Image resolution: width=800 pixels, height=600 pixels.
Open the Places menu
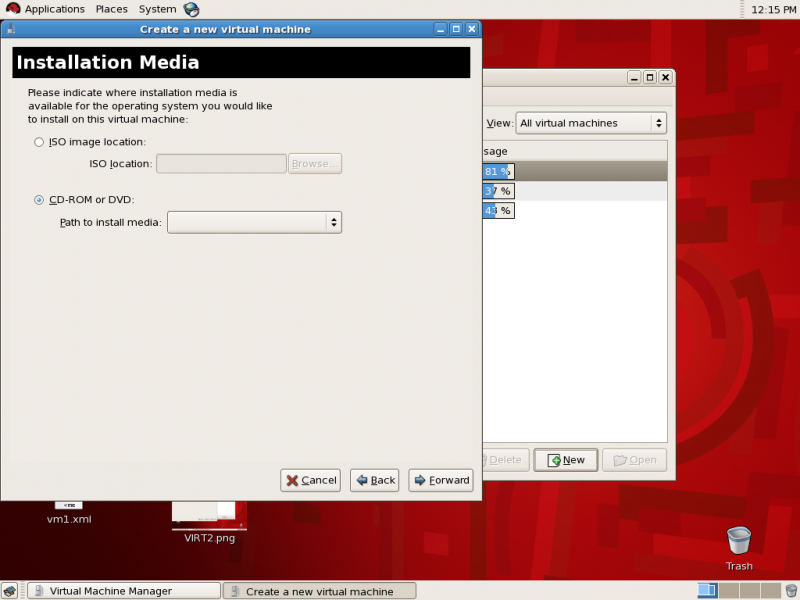(112, 9)
